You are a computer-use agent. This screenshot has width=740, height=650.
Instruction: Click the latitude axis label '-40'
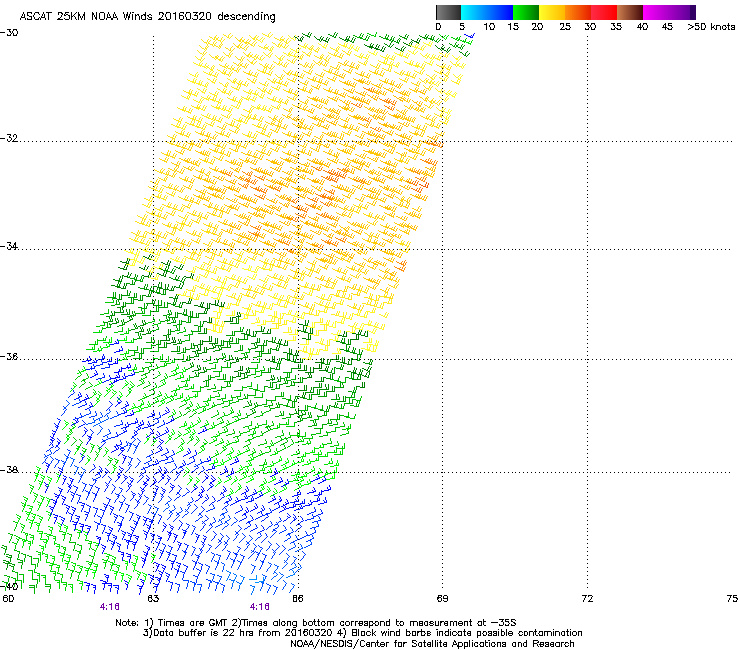click(9, 586)
